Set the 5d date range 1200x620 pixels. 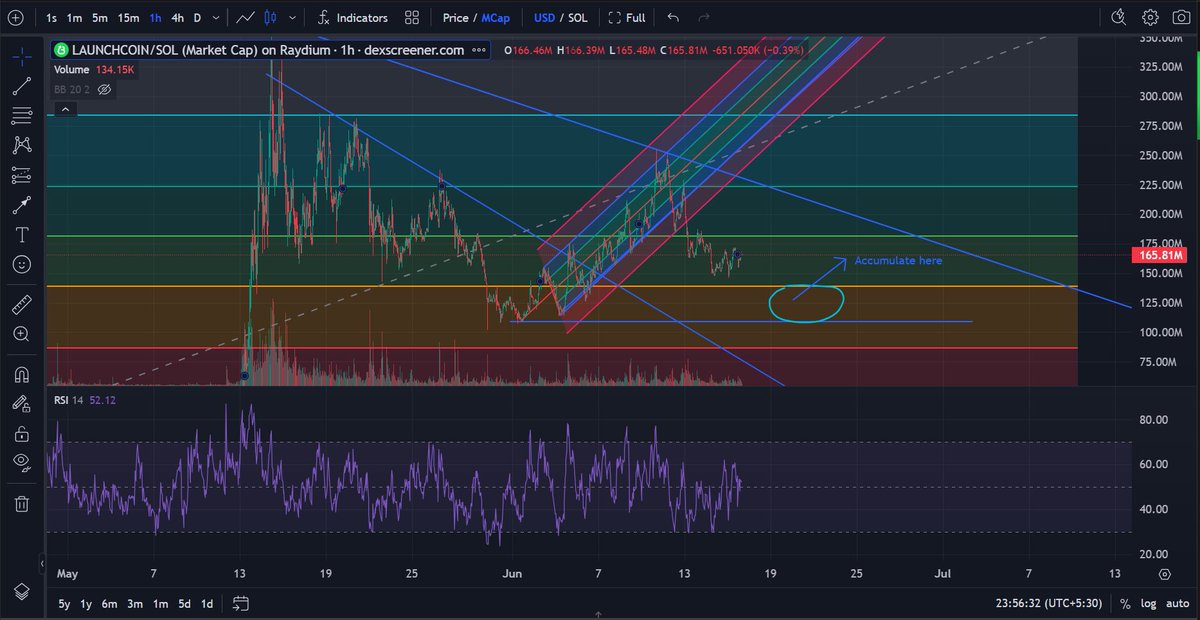coord(185,603)
